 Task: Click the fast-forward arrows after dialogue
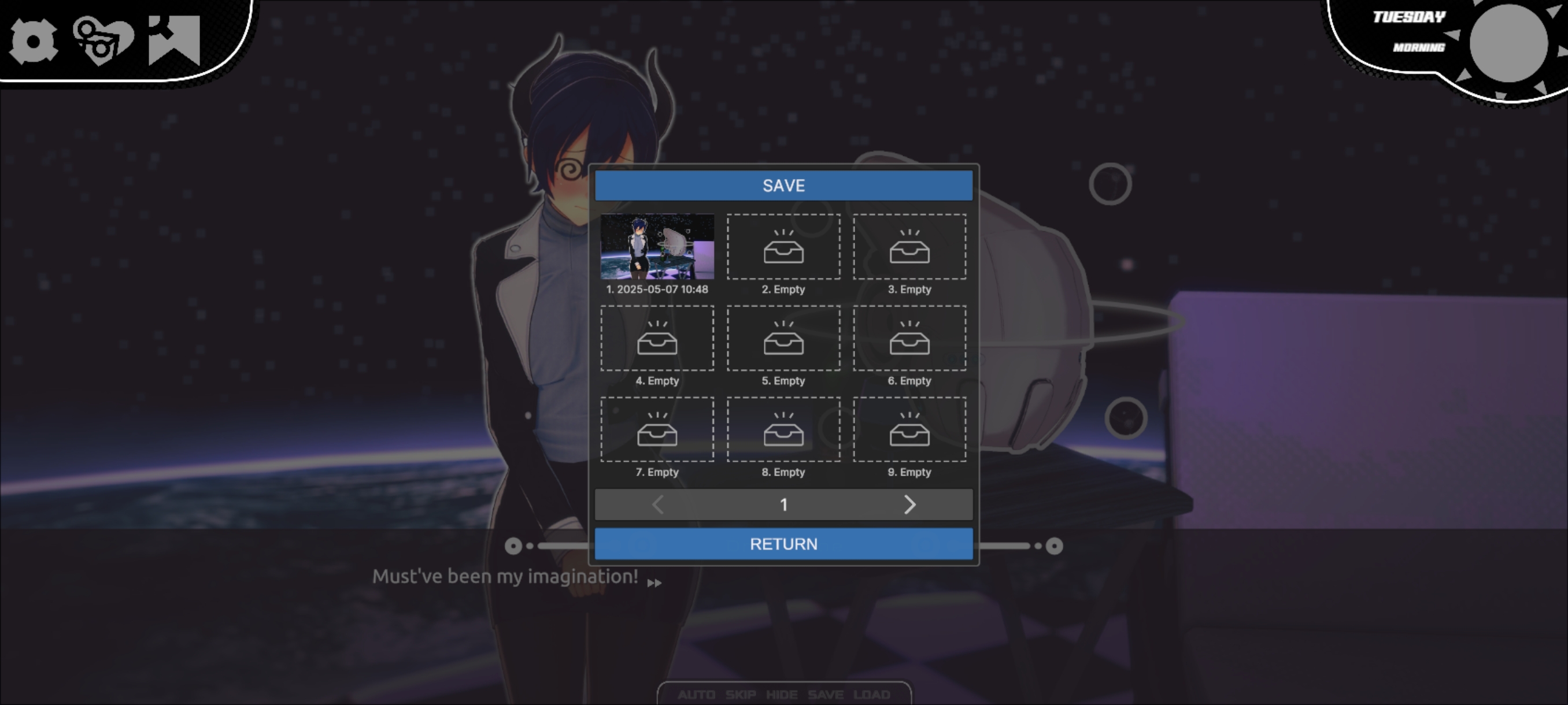pos(654,583)
